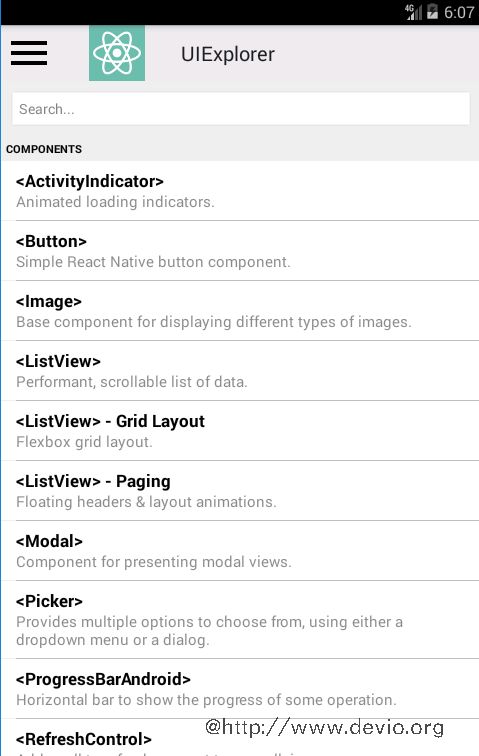Tap the UIExplorer title text
This screenshot has height=756, width=479.
coord(228,54)
